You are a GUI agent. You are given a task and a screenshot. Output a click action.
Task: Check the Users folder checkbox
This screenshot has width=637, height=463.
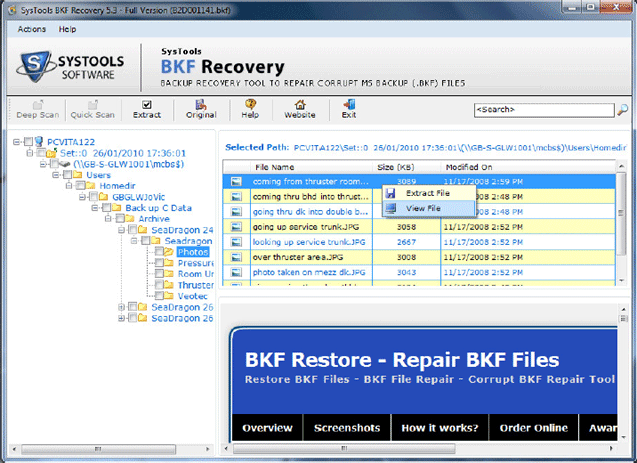point(67,175)
